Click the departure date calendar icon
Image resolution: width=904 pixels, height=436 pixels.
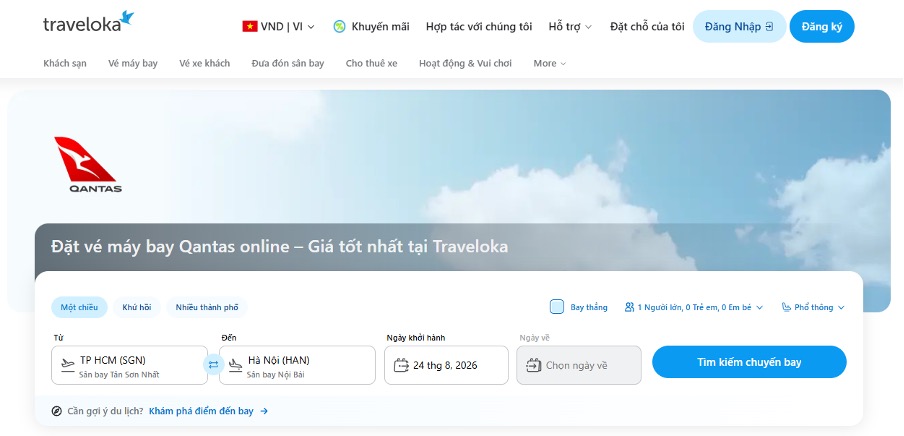tap(401, 365)
